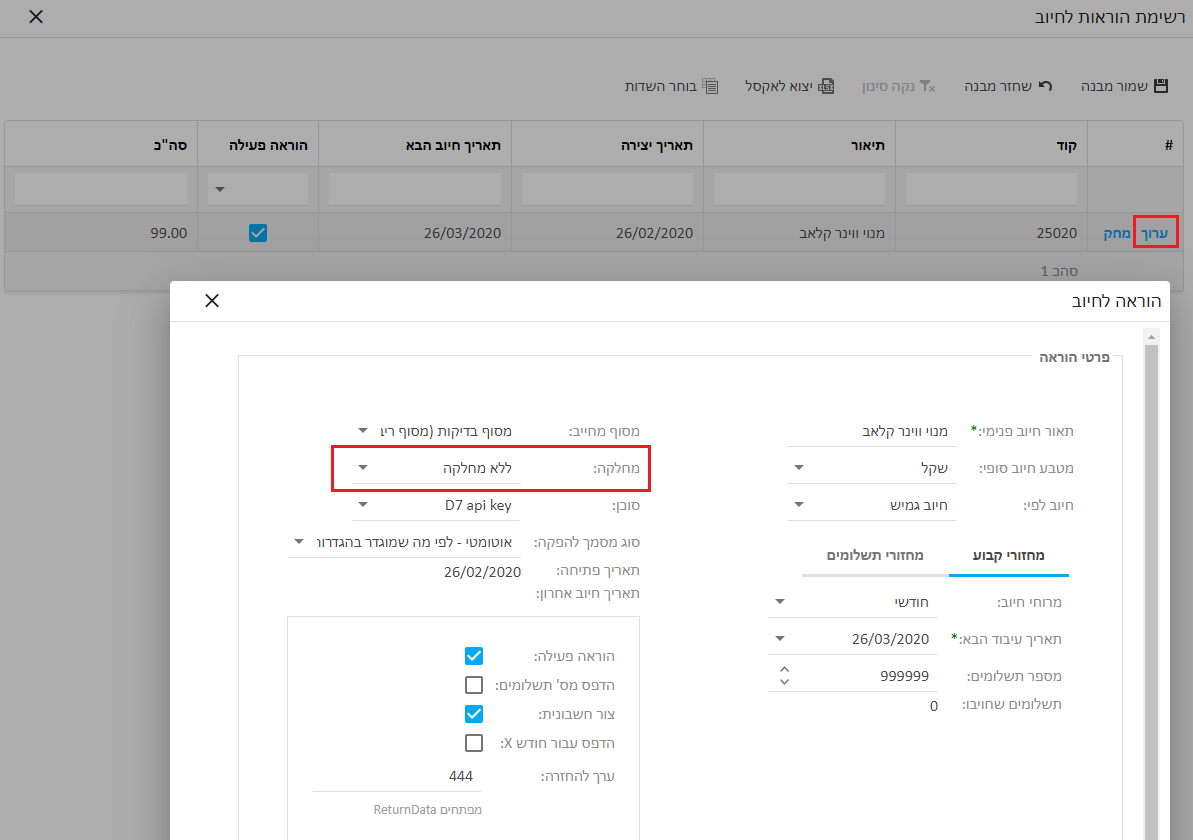Click the שחזר מבנה restore arrow icon
Viewport: 1193px width, 840px height.
pyautogui.click(x=1045, y=86)
